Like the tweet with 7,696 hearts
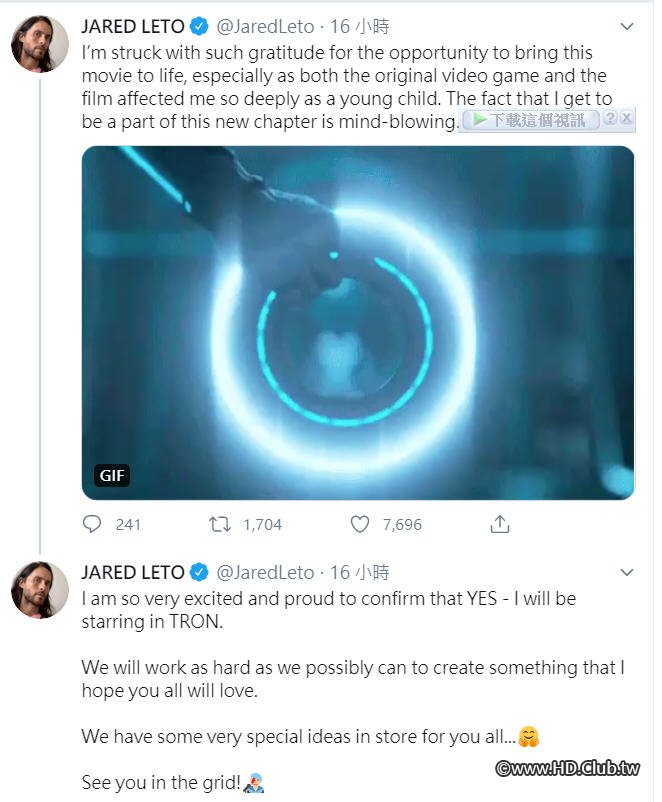The height and width of the screenshot is (802, 662). click(x=360, y=524)
